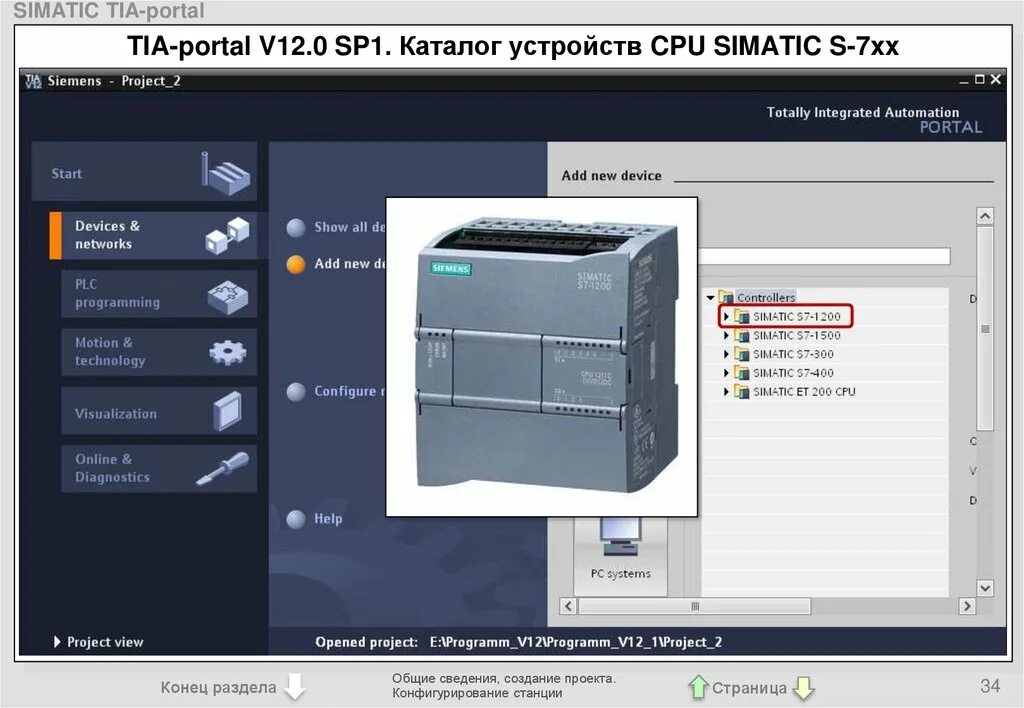This screenshot has height=708, width=1024.
Task: Click the SIMATIC S7-300 folder icon
Action: click(x=741, y=354)
